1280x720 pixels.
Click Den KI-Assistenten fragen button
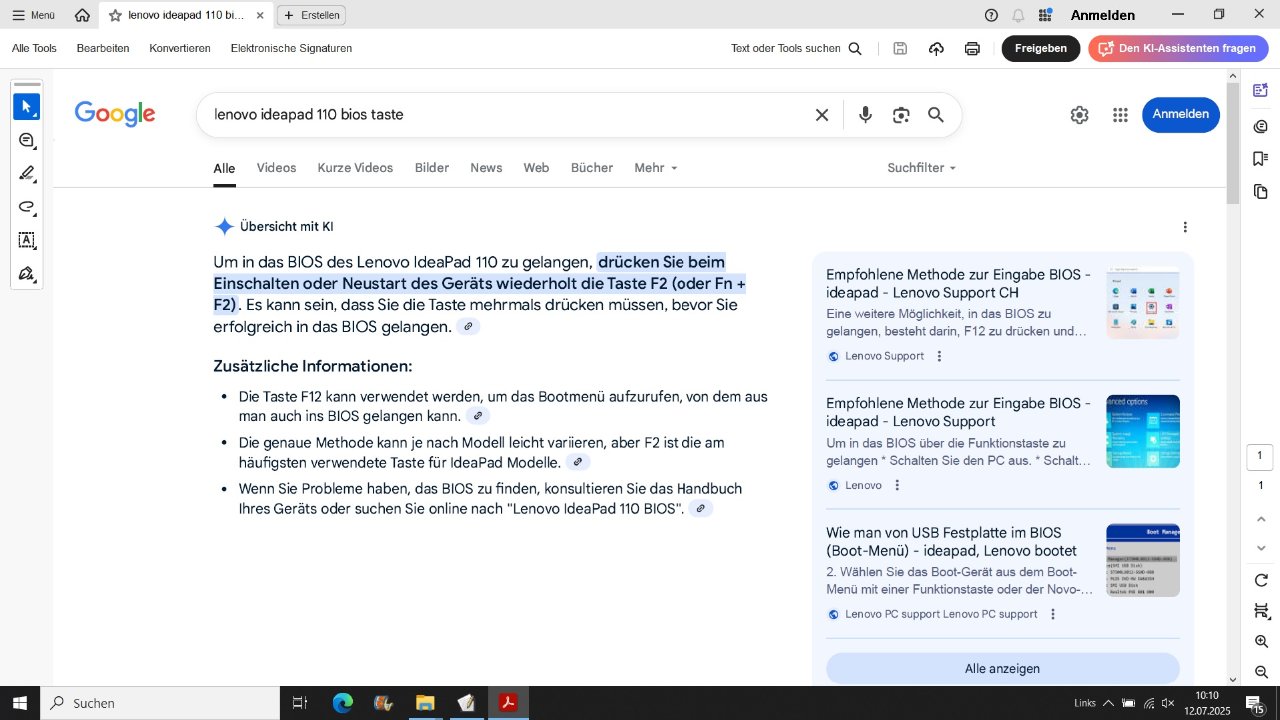[1178, 48]
